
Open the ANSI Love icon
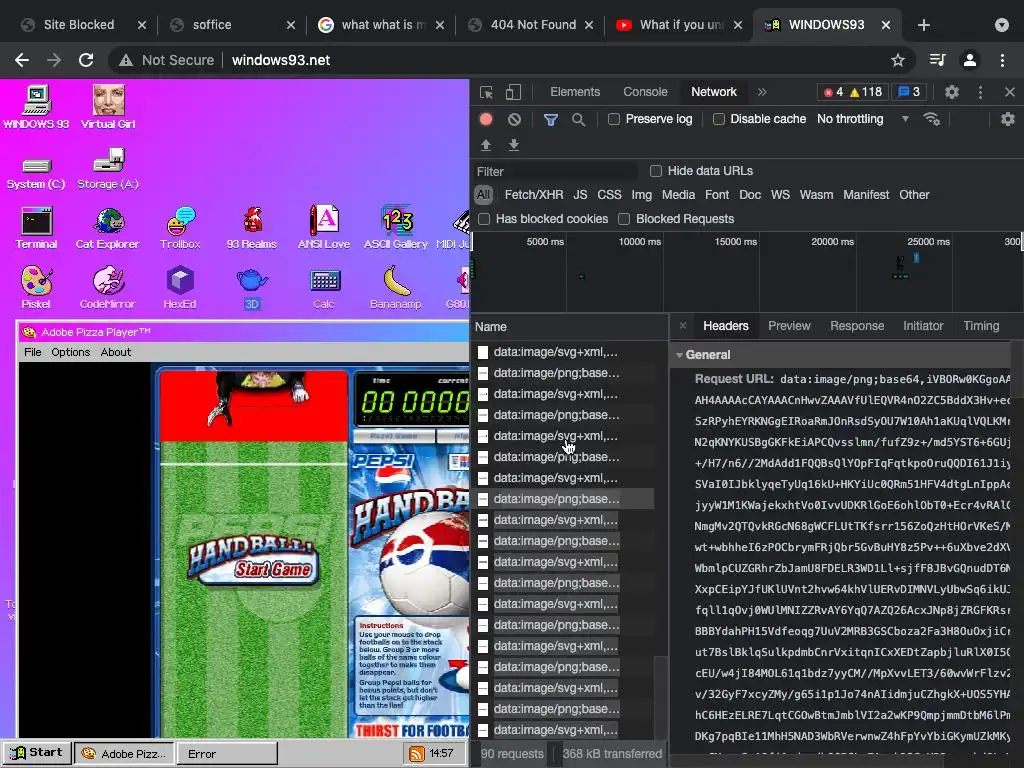point(324,229)
